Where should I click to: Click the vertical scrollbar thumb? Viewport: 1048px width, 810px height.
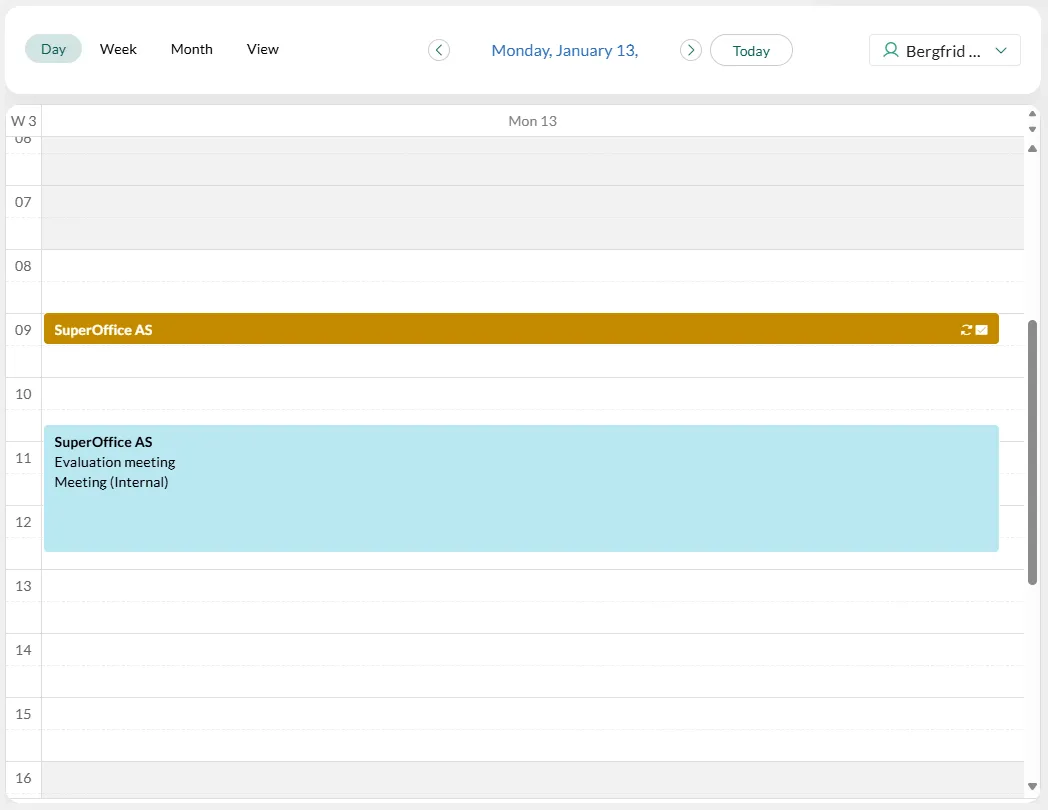pos(1032,450)
